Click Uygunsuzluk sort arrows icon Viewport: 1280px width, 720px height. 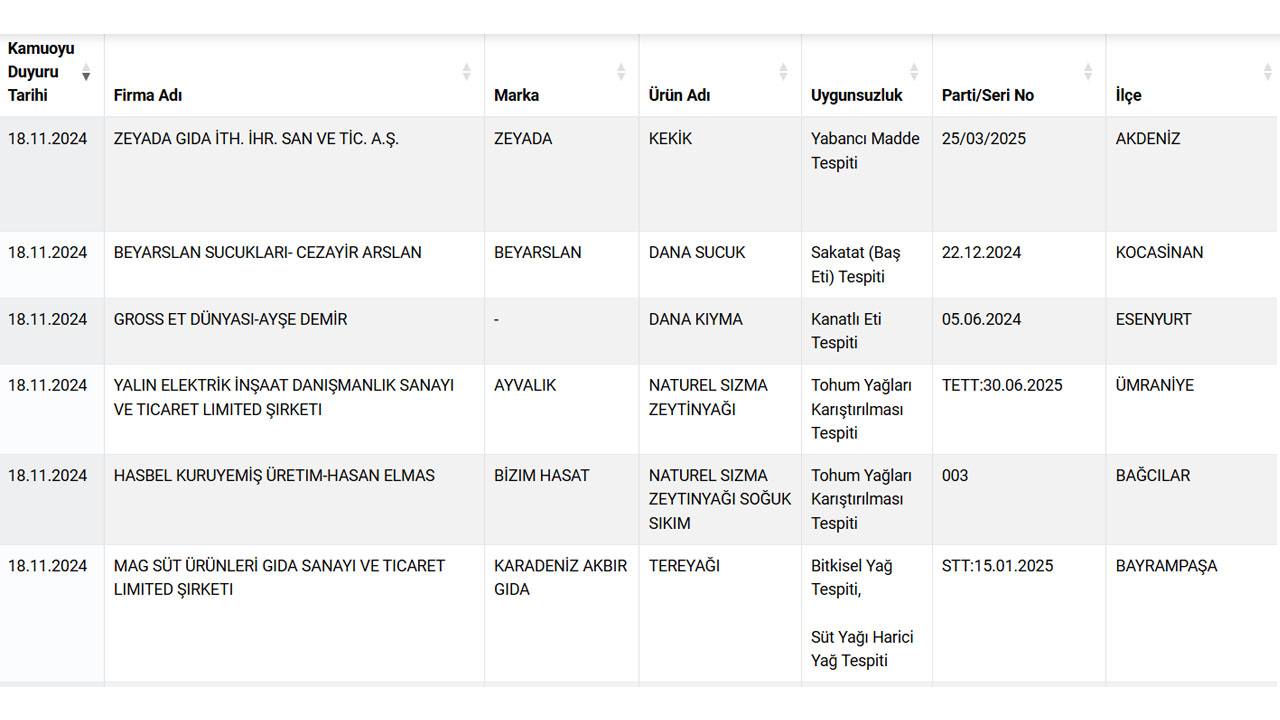(x=914, y=72)
